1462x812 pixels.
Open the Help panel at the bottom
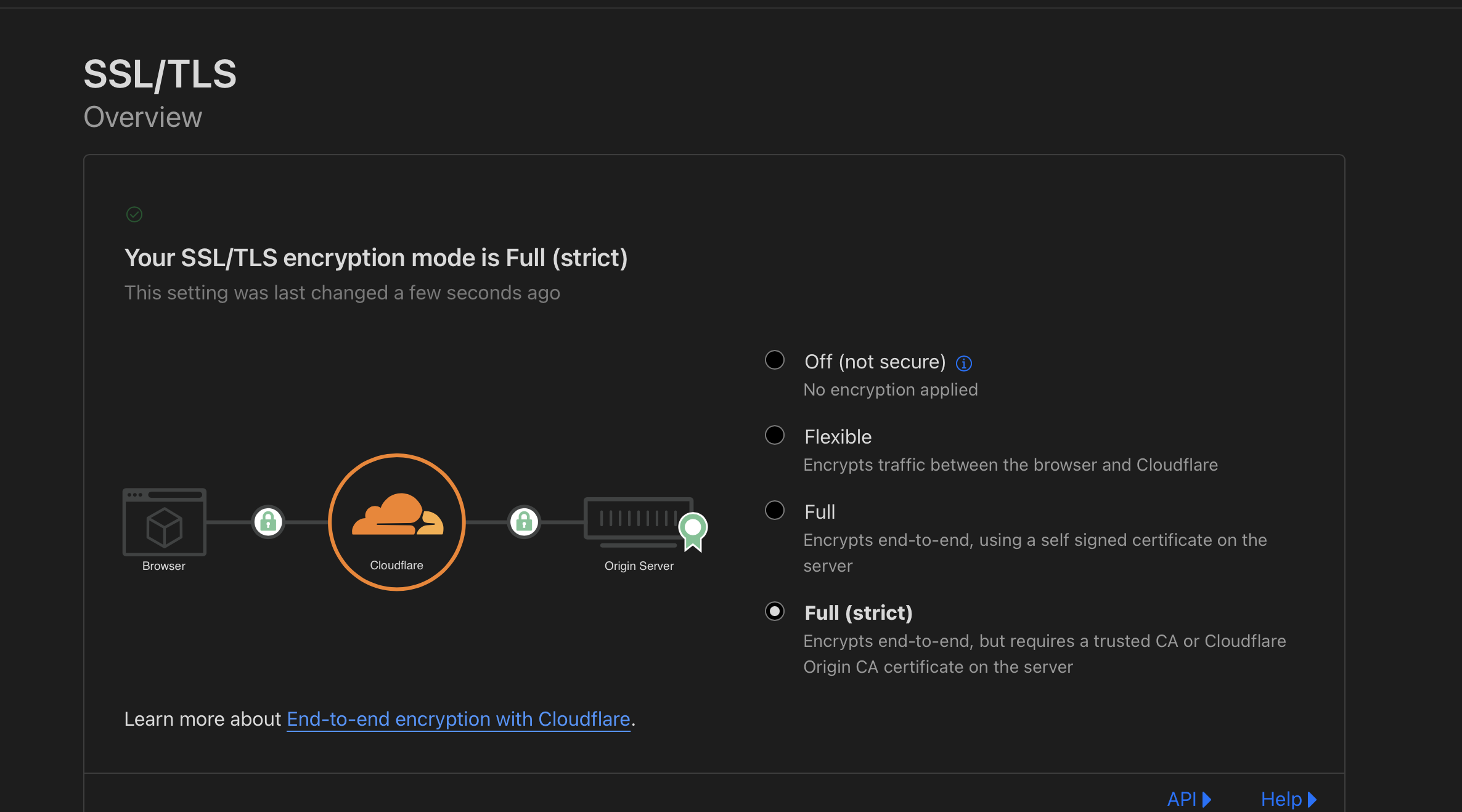click(1284, 798)
